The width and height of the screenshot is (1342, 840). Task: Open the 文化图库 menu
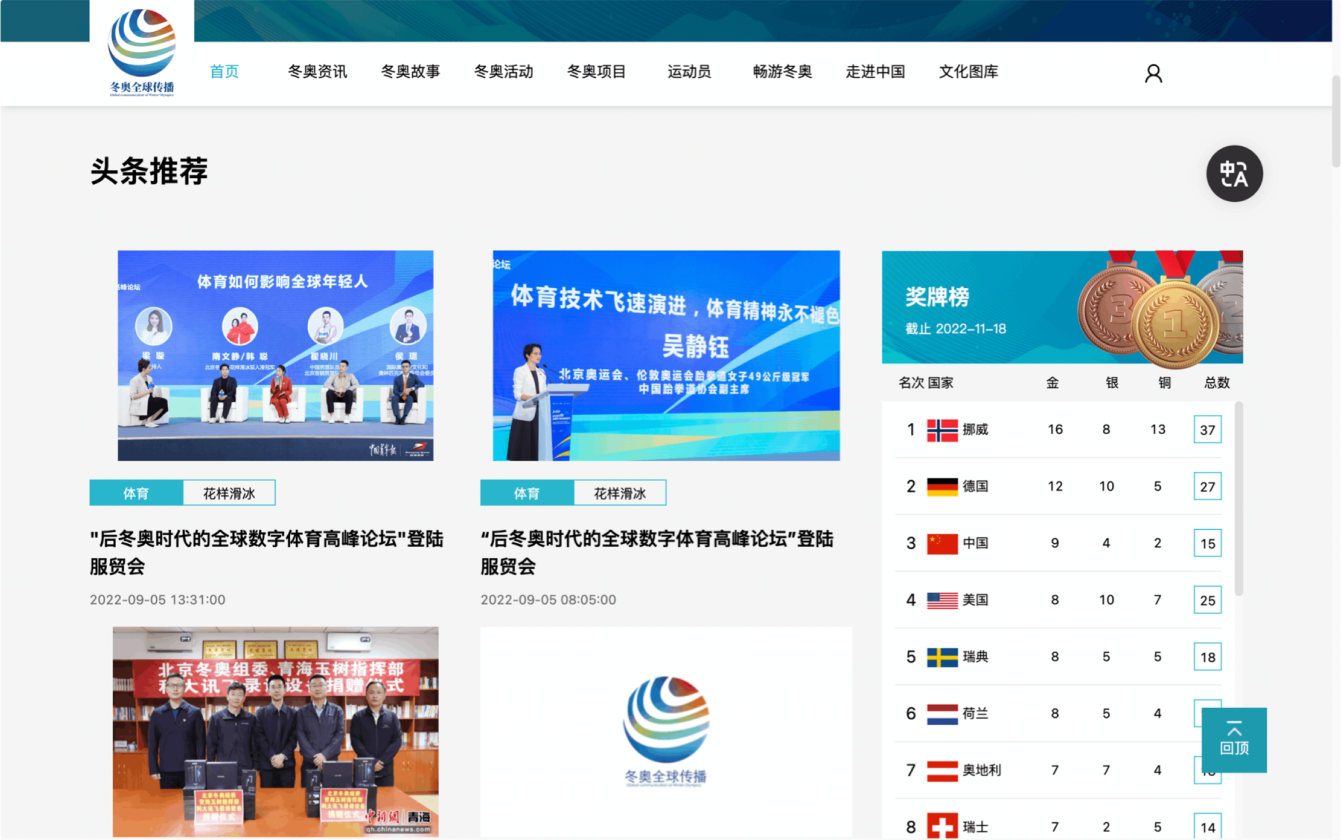tap(968, 72)
